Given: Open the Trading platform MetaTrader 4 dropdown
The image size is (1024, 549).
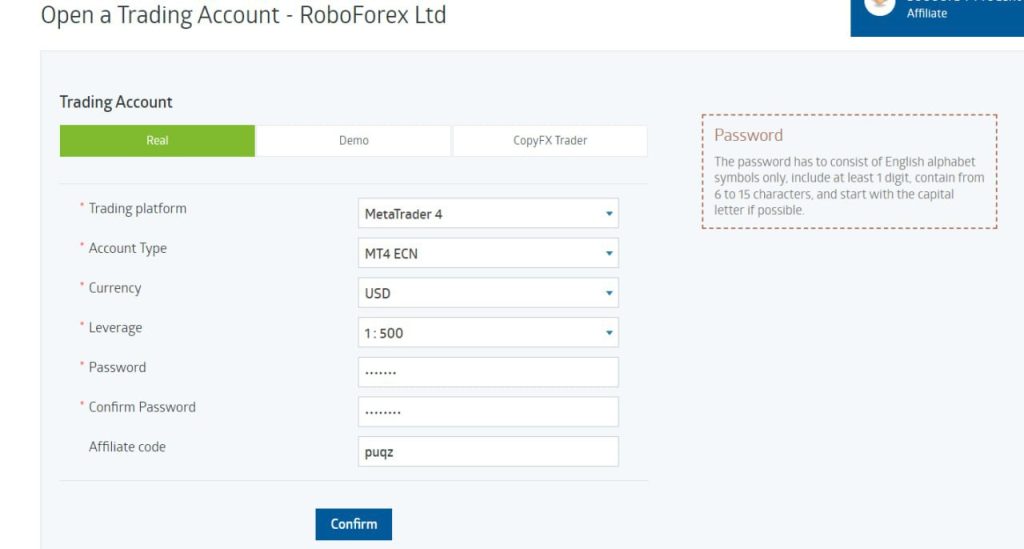Looking at the screenshot, I should [x=488, y=213].
